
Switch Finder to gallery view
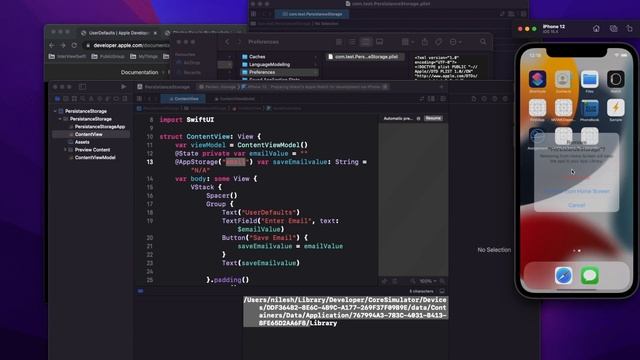point(380,42)
